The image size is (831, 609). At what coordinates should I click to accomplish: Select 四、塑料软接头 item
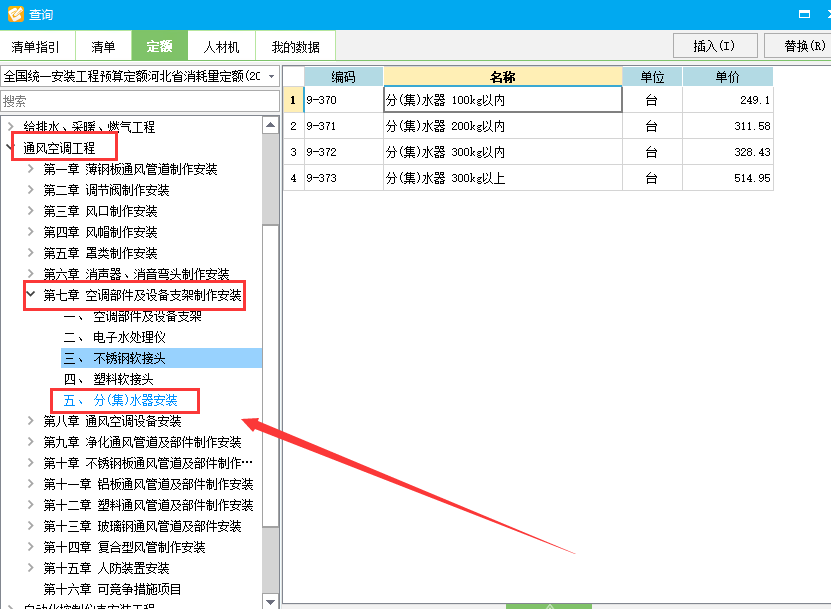109,379
